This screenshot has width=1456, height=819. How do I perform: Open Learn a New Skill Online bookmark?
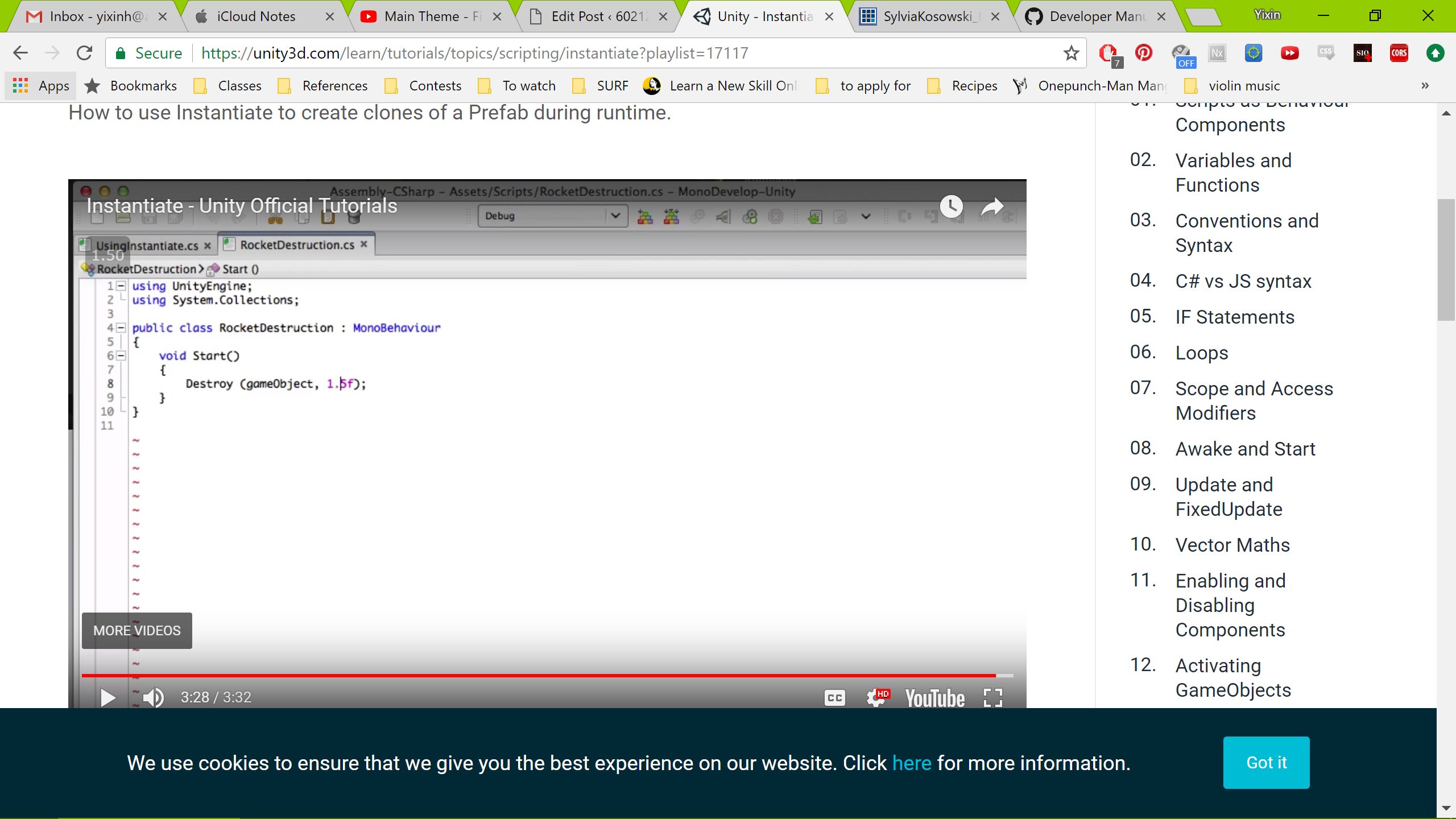pyautogui.click(x=721, y=86)
